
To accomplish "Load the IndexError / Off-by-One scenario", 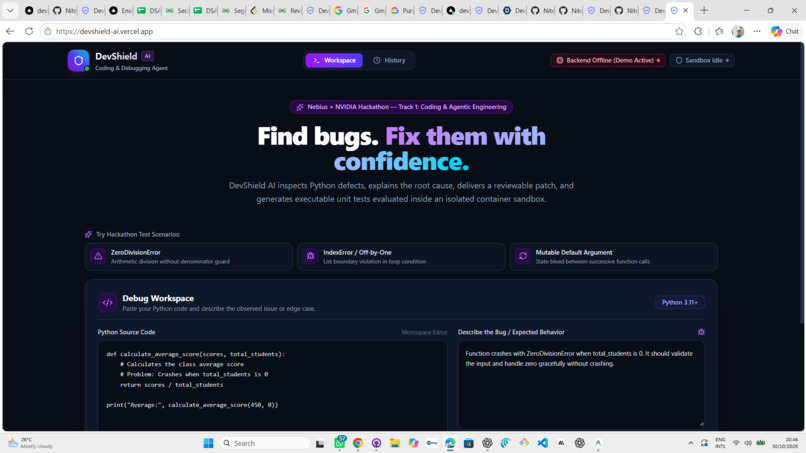I will [x=401, y=257].
